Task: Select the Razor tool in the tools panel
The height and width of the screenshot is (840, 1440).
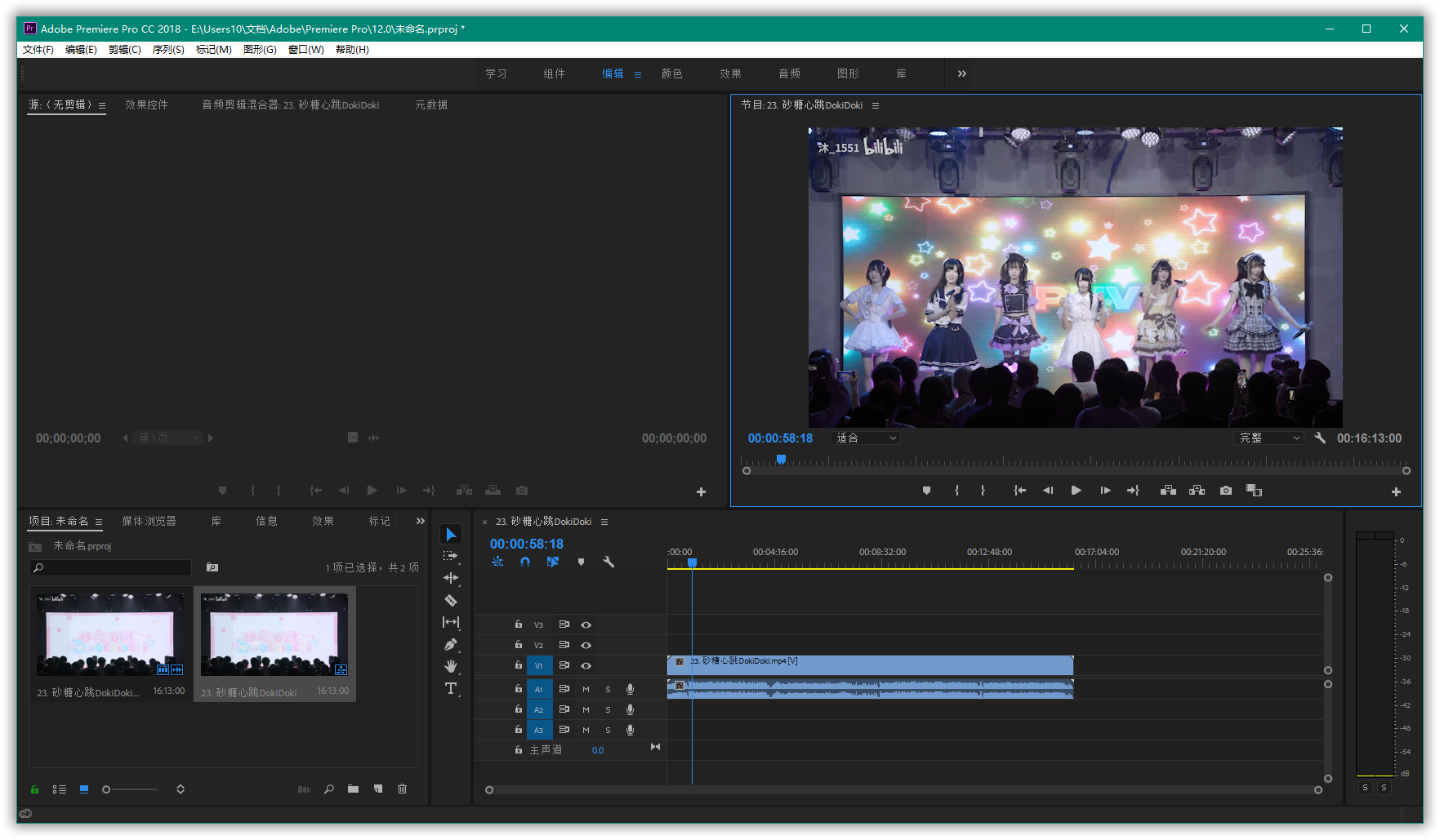Action: (450, 600)
